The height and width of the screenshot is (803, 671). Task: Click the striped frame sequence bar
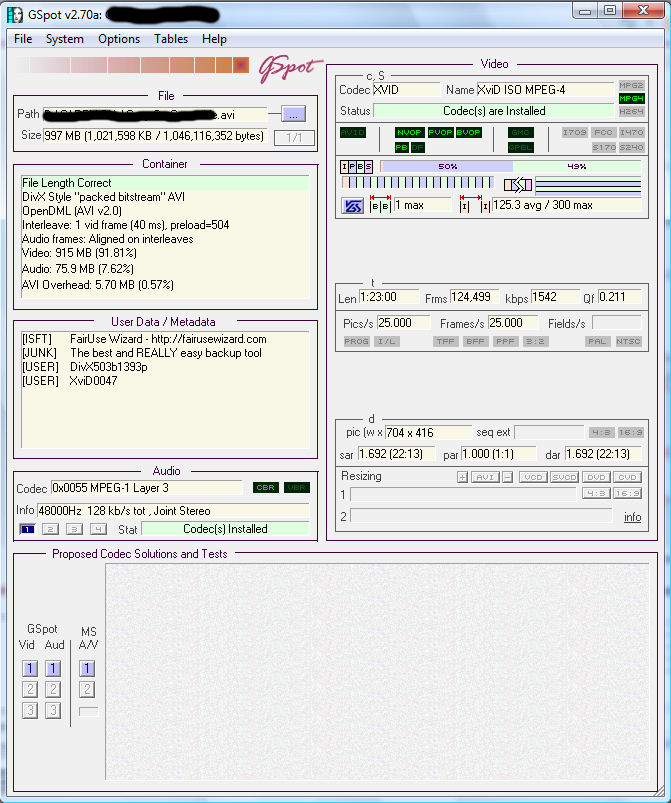[x=417, y=182]
